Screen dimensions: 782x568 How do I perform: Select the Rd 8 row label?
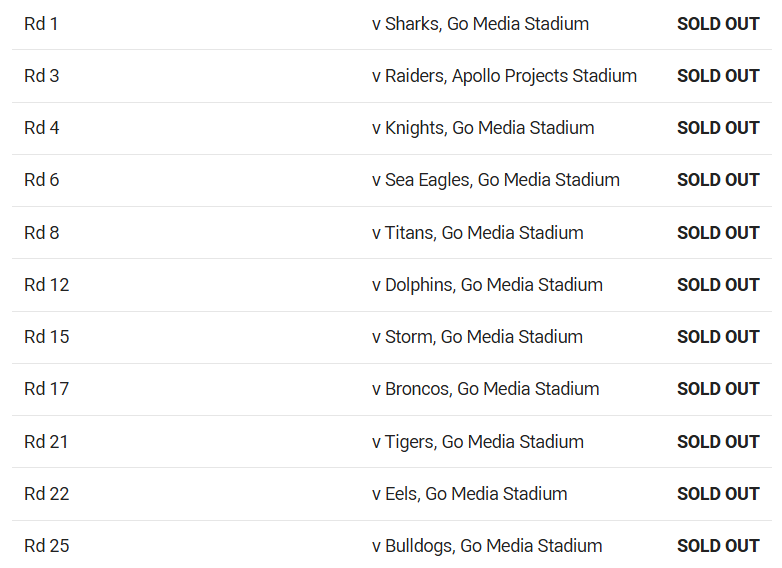tap(41, 233)
